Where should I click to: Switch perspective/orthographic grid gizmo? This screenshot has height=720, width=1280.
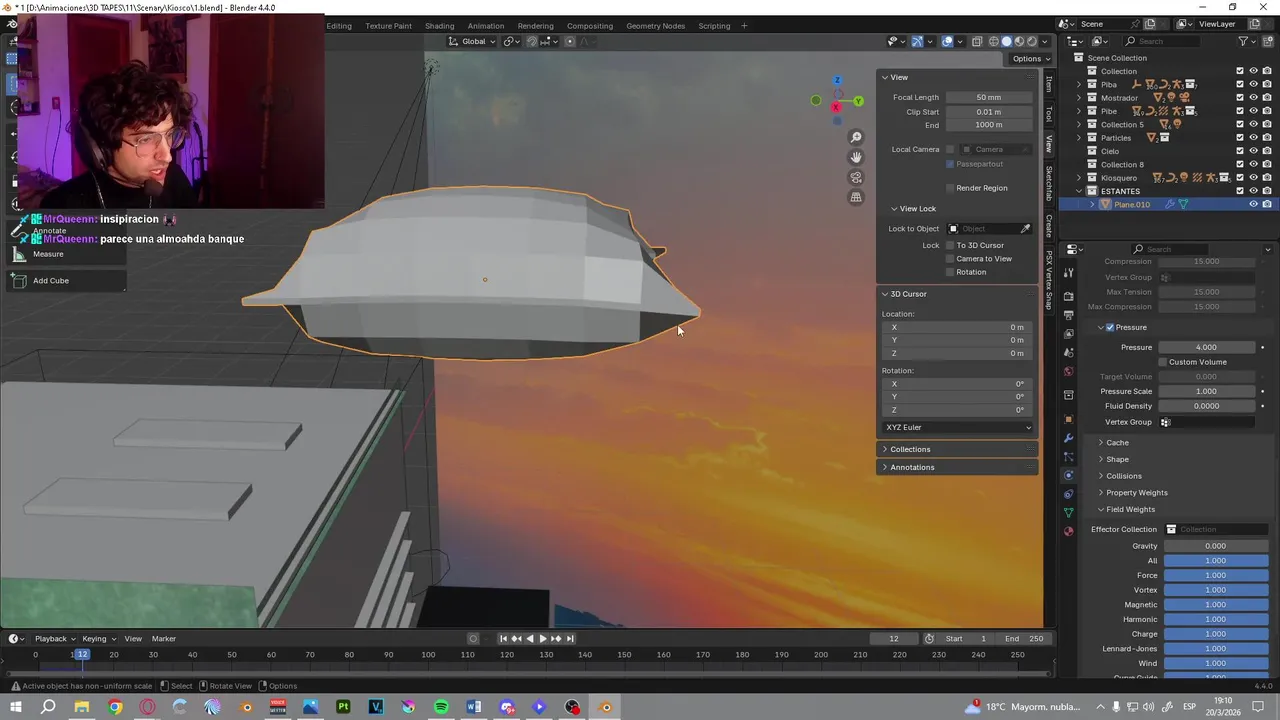pos(856,197)
